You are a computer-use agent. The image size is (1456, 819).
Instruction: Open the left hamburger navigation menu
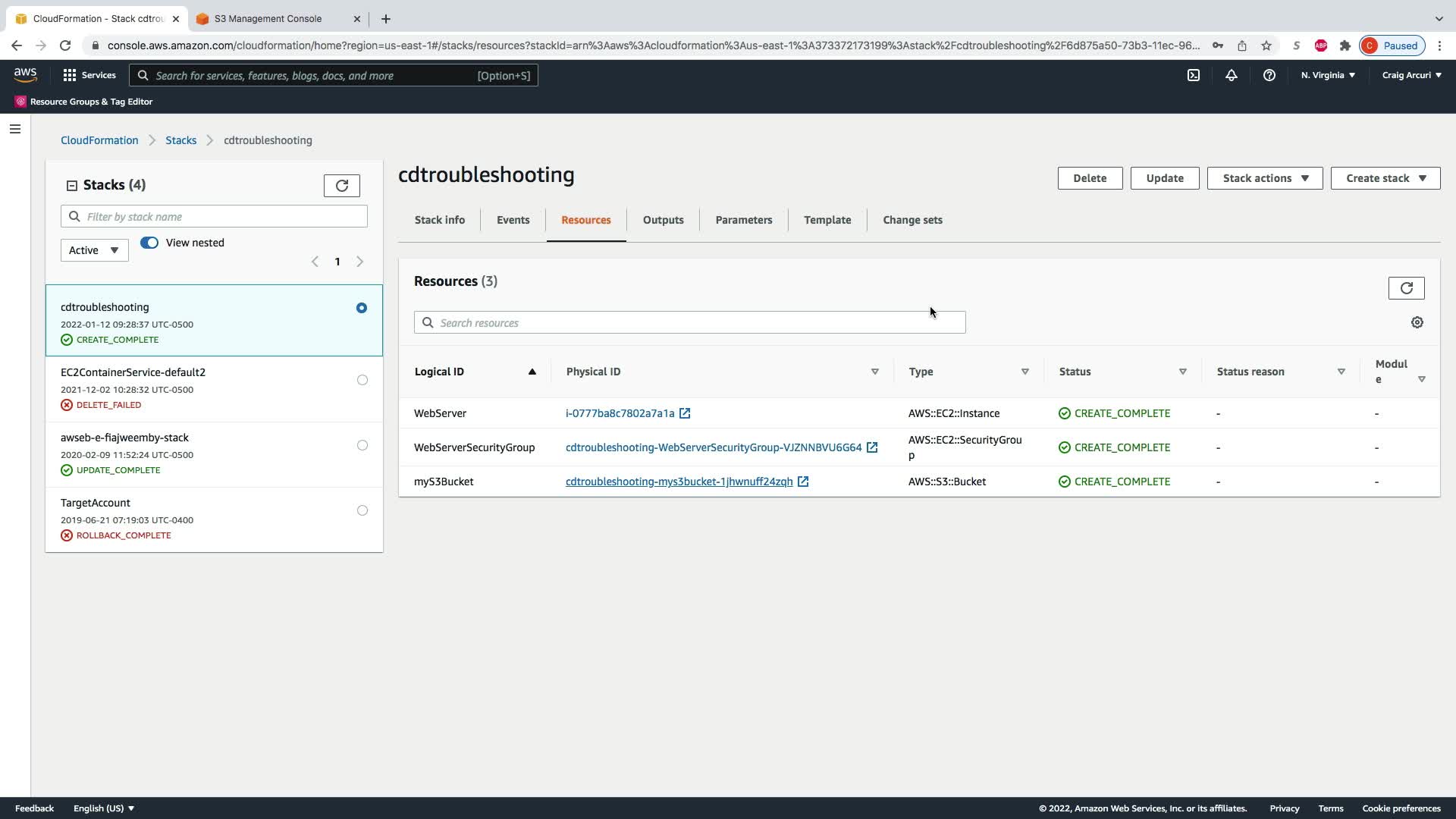pos(14,129)
